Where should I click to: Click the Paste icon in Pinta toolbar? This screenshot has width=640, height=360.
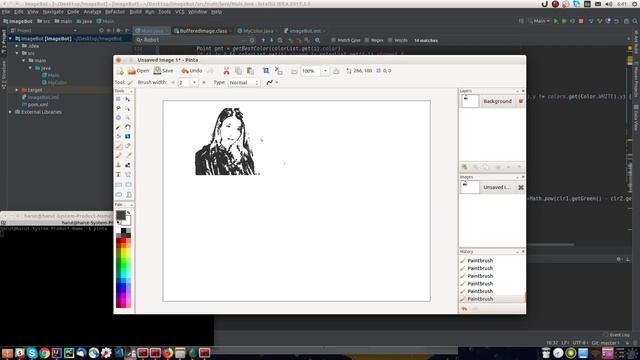coord(250,71)
